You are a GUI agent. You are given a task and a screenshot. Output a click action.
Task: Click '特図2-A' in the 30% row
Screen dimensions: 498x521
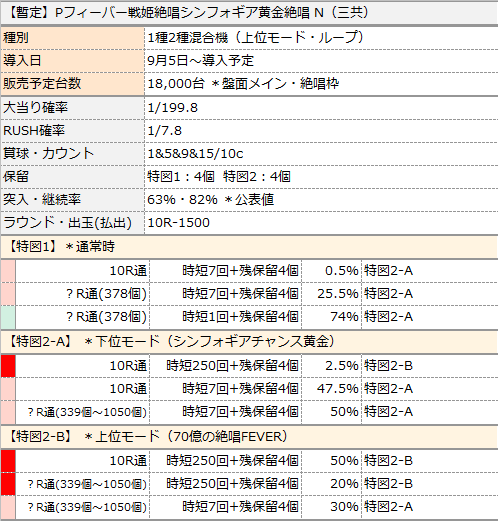(389, 507)
